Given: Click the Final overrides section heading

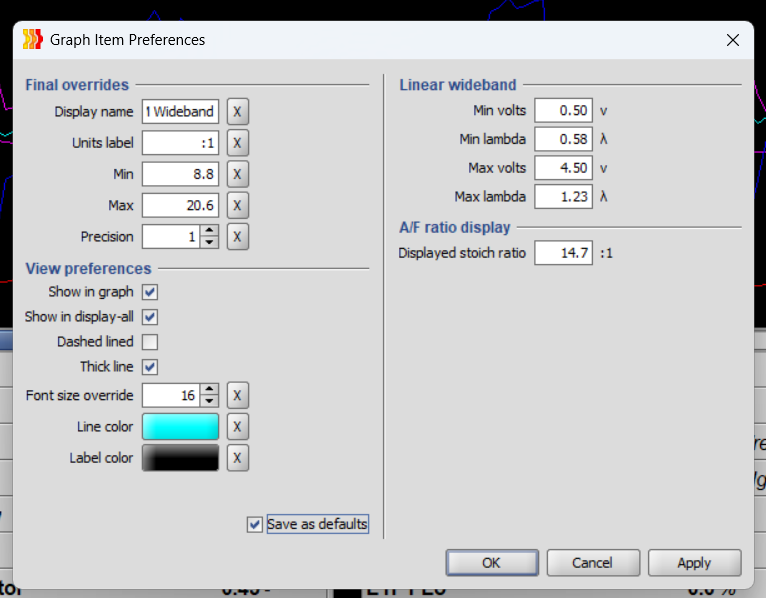Looking at the screenshot, I should [77, 85].
